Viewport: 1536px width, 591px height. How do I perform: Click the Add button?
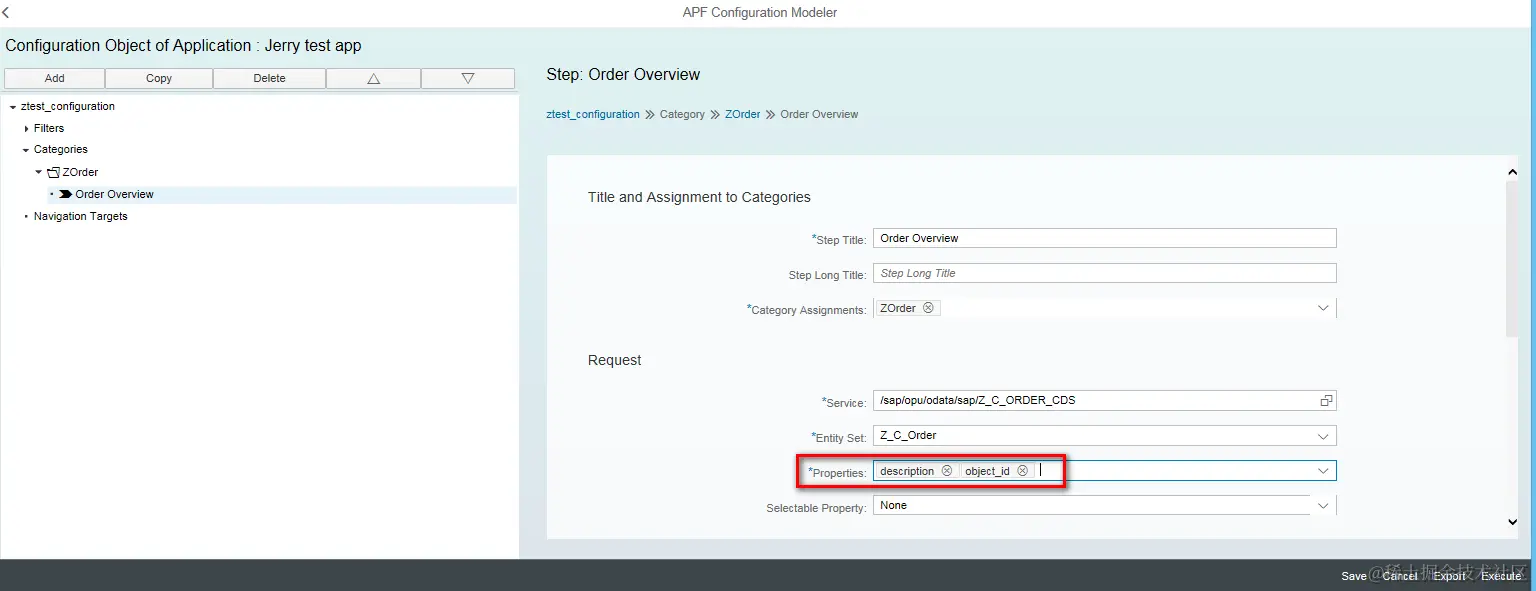(54, 78)
